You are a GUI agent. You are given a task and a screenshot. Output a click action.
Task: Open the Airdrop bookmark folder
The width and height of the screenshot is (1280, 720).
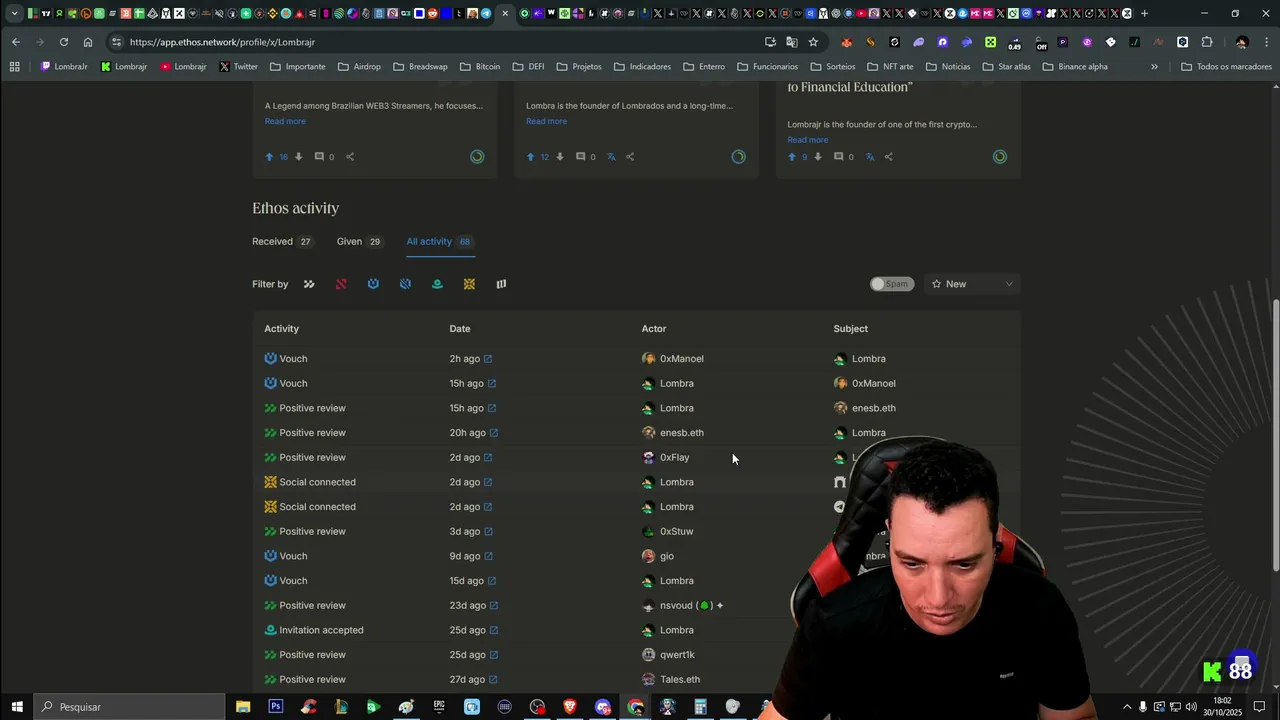point(359,67)
